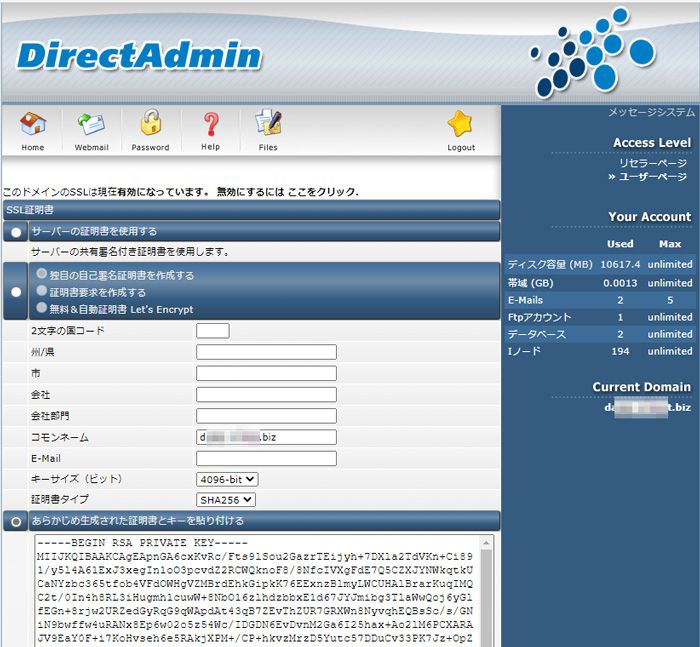Open the key size 4096-bit dropdown

click(x=227, y=480)
